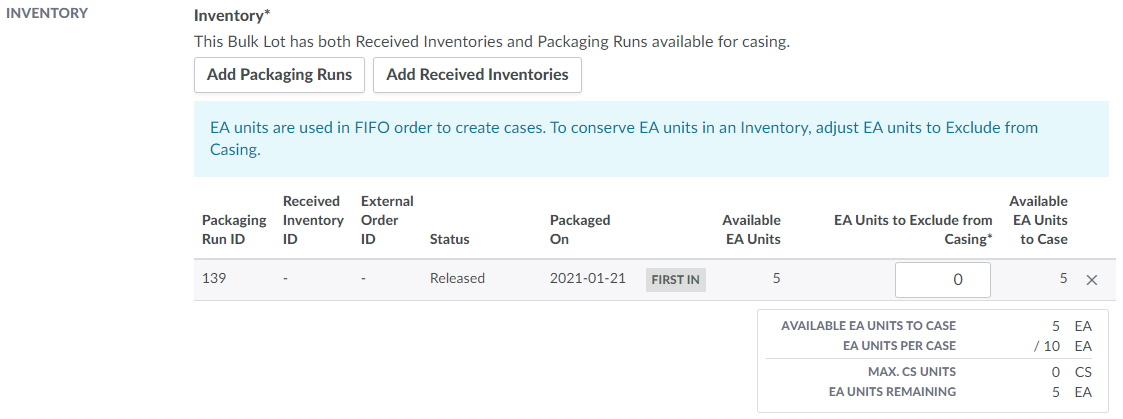Click the EA UNITS PER CASE summary row
The image size is (1123, 419).
coord(933,345)
